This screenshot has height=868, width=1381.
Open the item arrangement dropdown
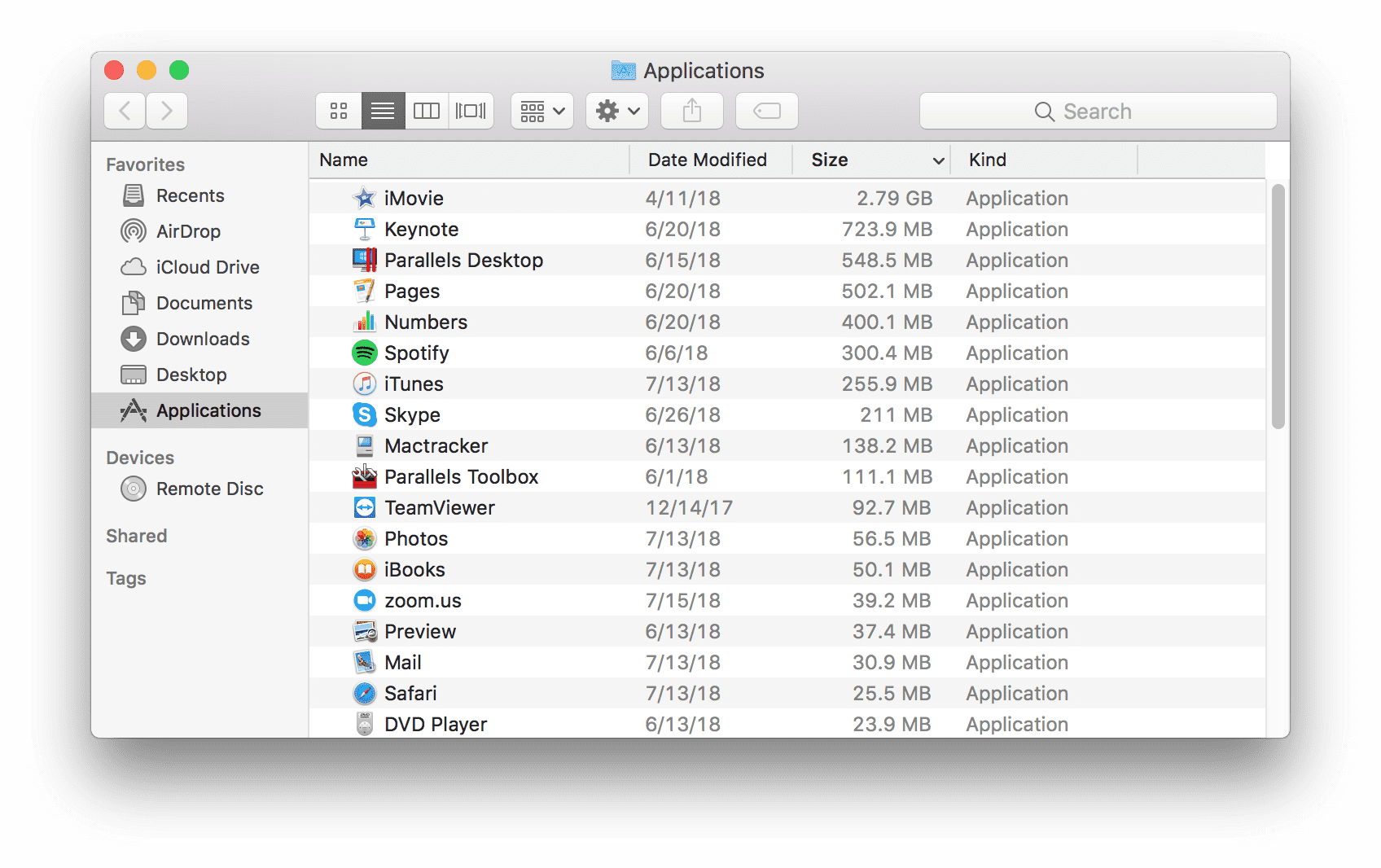coord(541,111)
